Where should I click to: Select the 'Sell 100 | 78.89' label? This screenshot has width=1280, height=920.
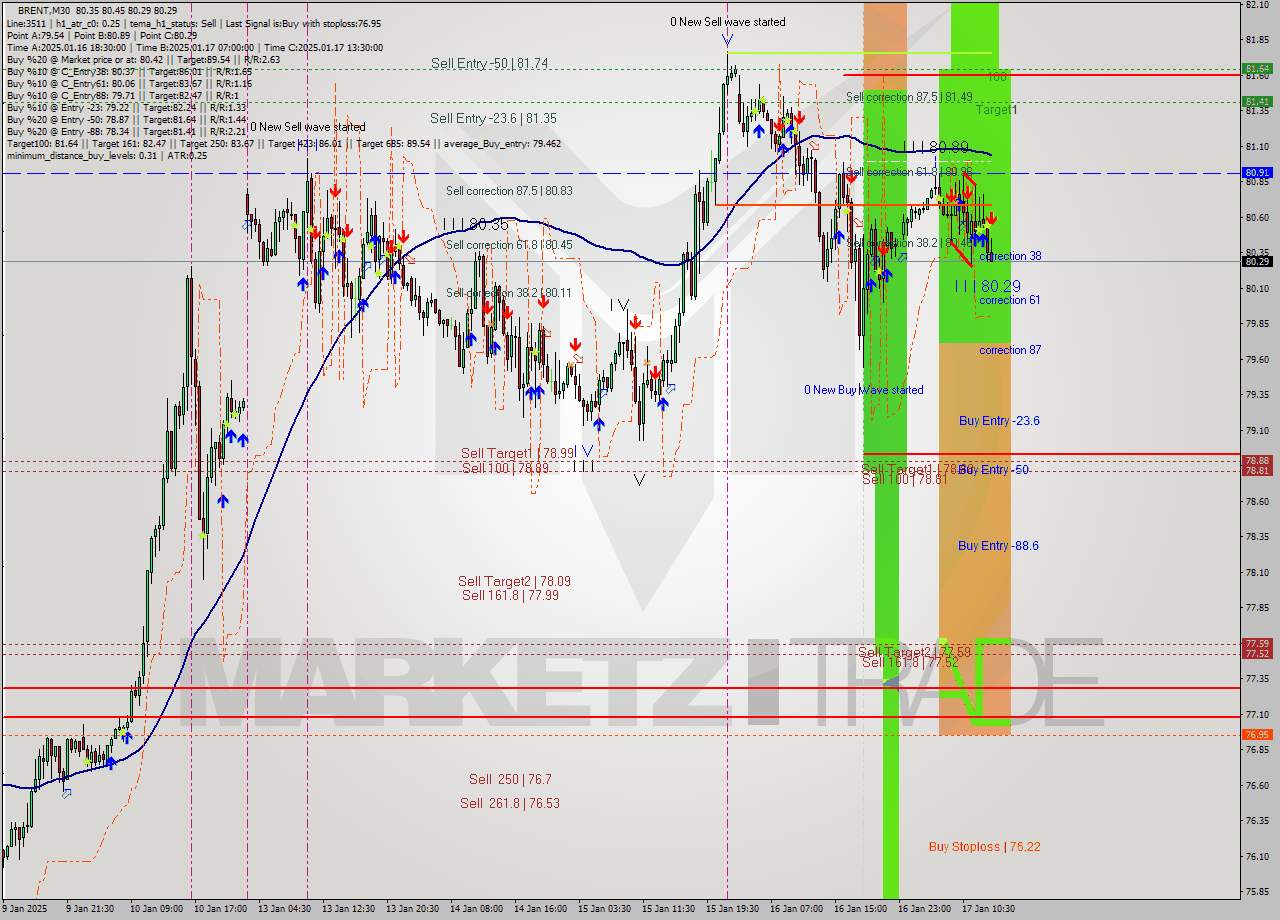pyautogui.click(x=505, y=467)
